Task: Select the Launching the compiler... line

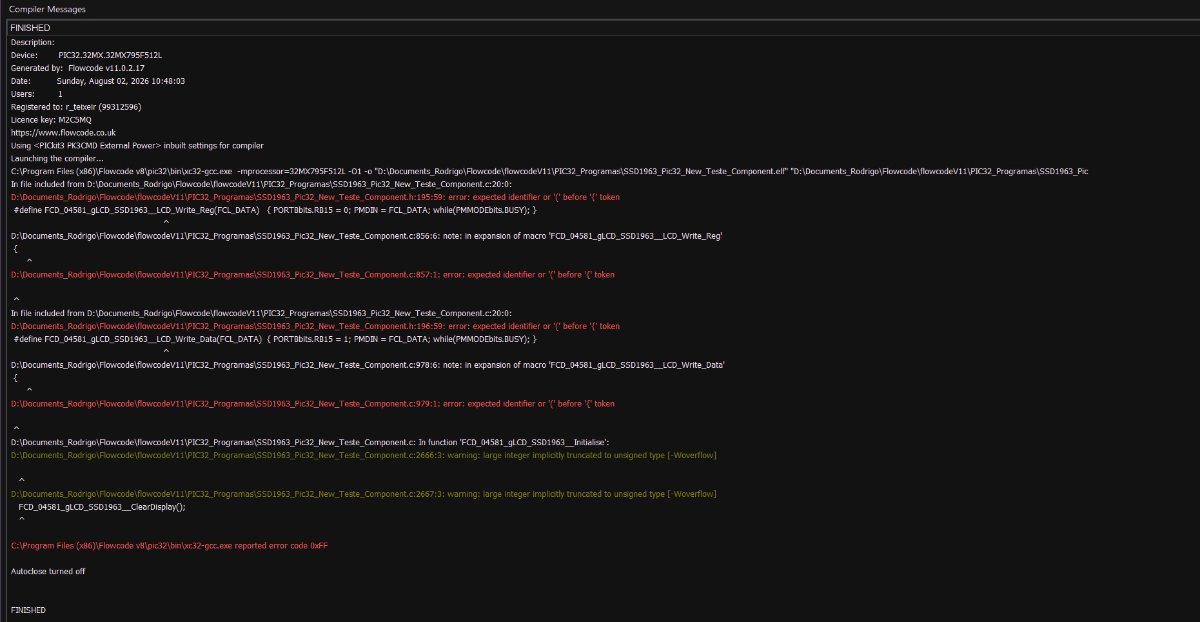Action: (x=56, y=158)
